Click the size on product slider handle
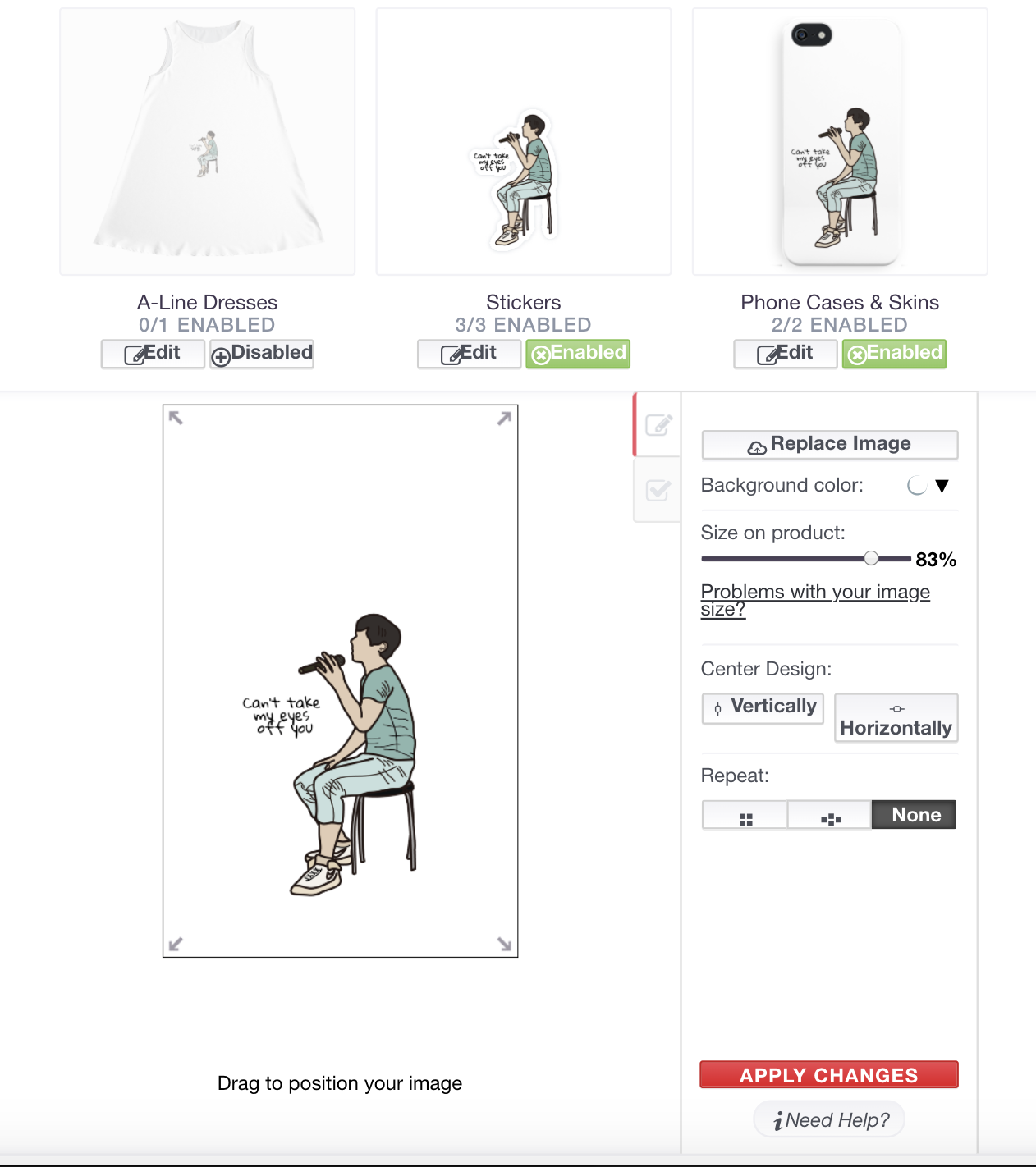The width and height of the screenshot is (1036, 1167). [871, 559]
